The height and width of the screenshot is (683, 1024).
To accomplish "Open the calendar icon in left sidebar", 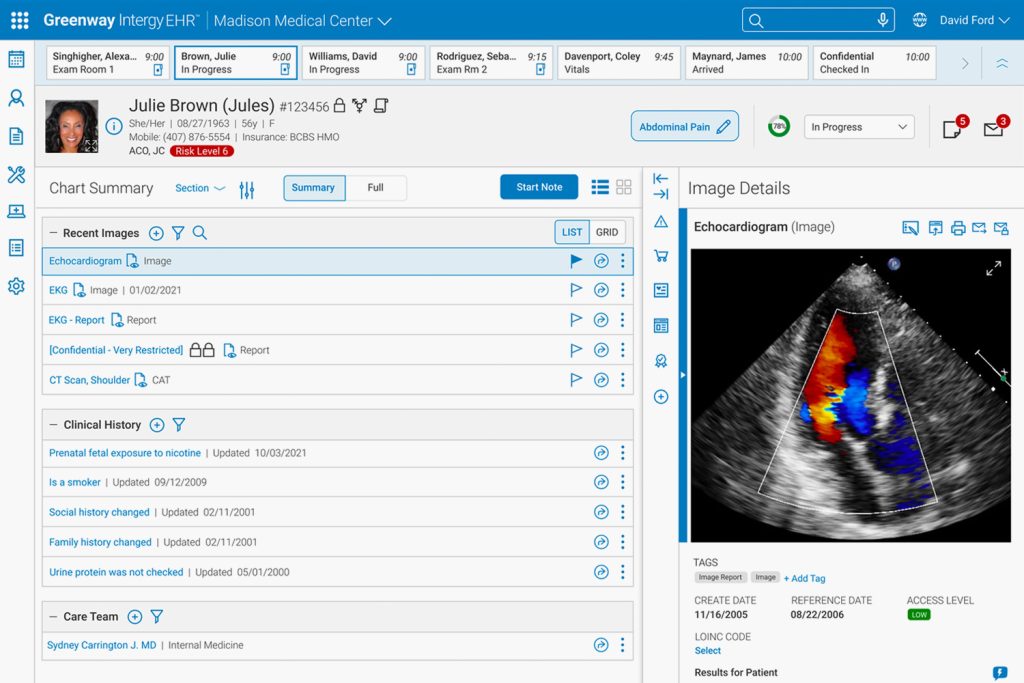I will 16,59.
